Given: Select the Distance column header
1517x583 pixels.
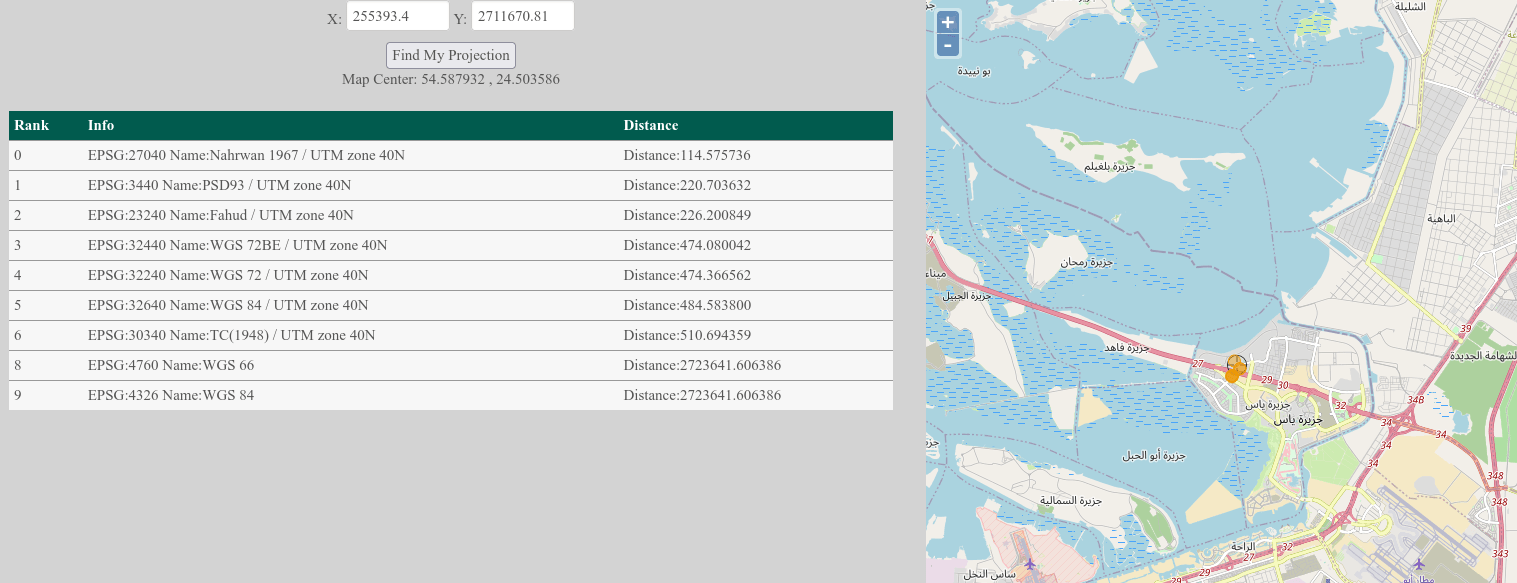Looking at the screenshot, I should [756, 126].
